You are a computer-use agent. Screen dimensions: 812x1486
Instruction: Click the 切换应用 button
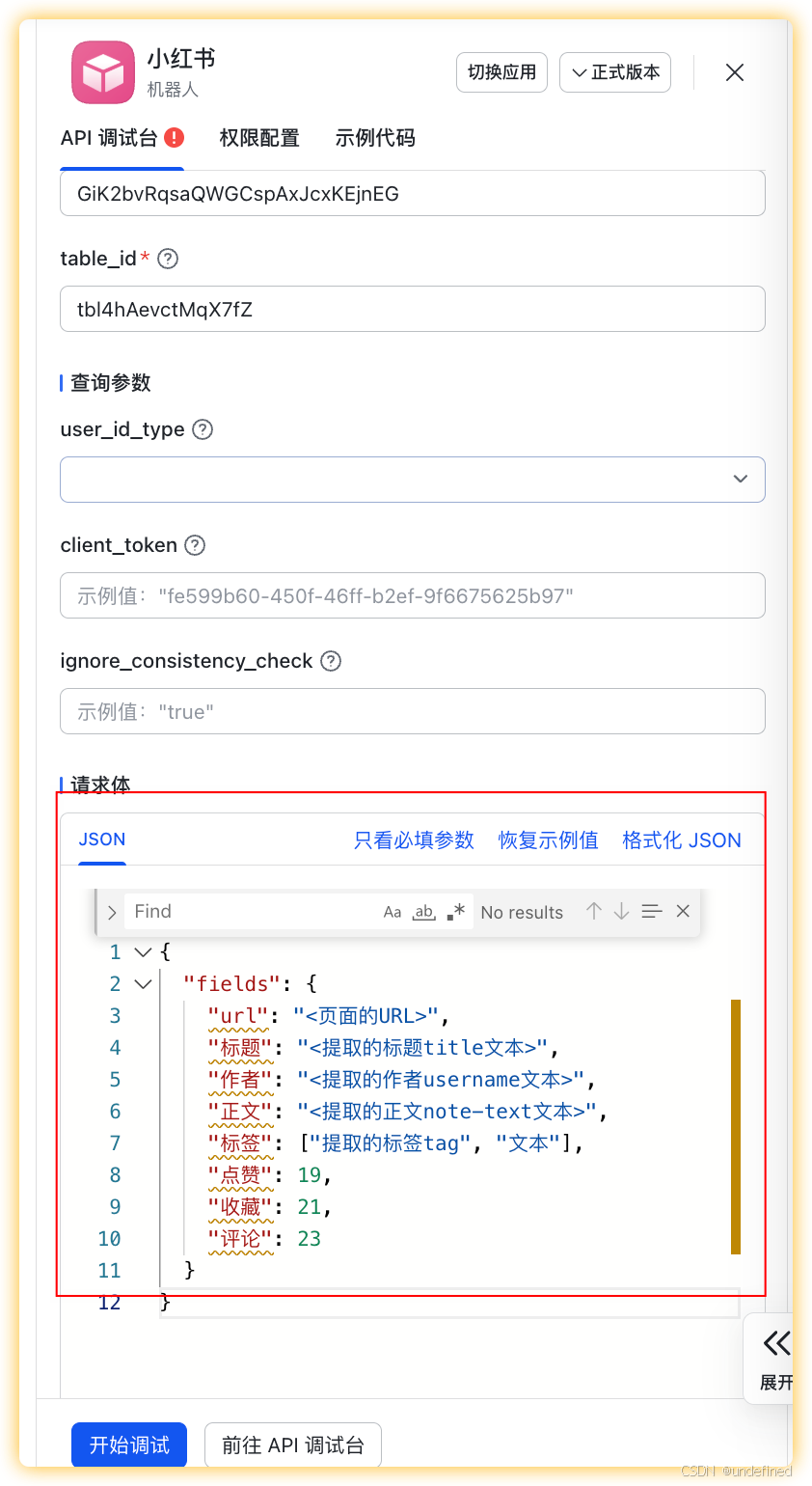501,72
